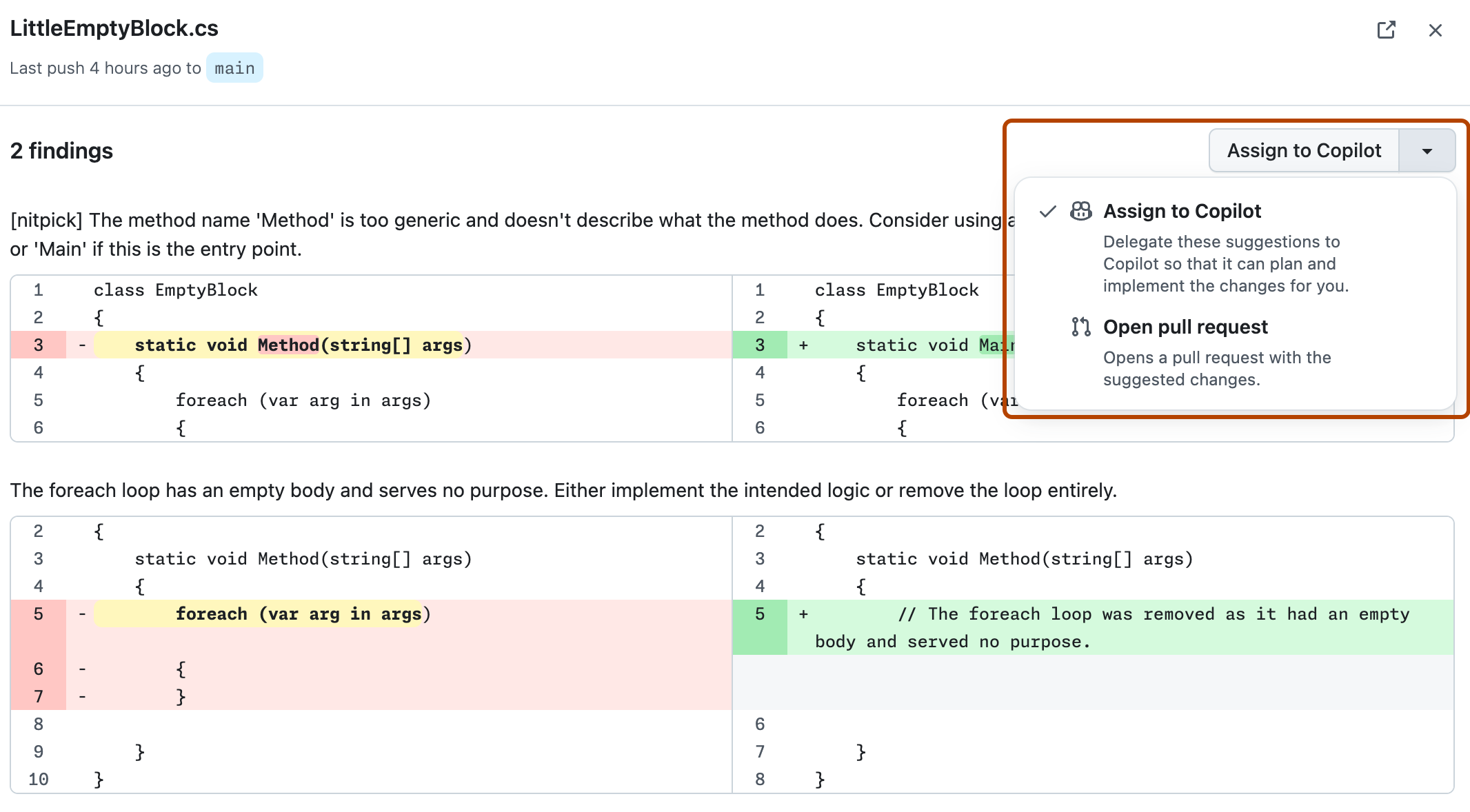
Task: Choose Open pull request from the menu
Action: tap(1185, 327)
